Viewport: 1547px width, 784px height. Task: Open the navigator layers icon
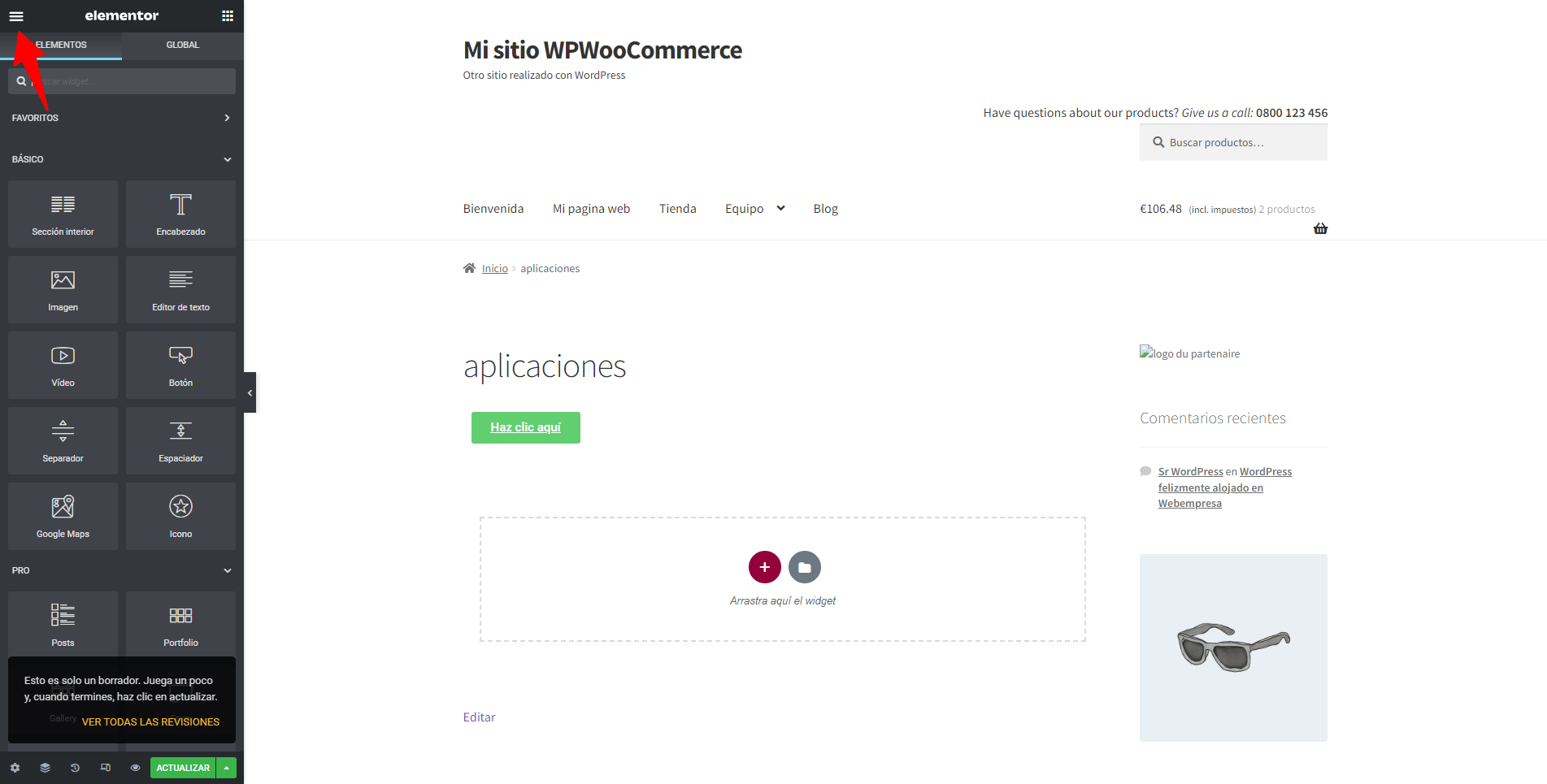[45, 768]
